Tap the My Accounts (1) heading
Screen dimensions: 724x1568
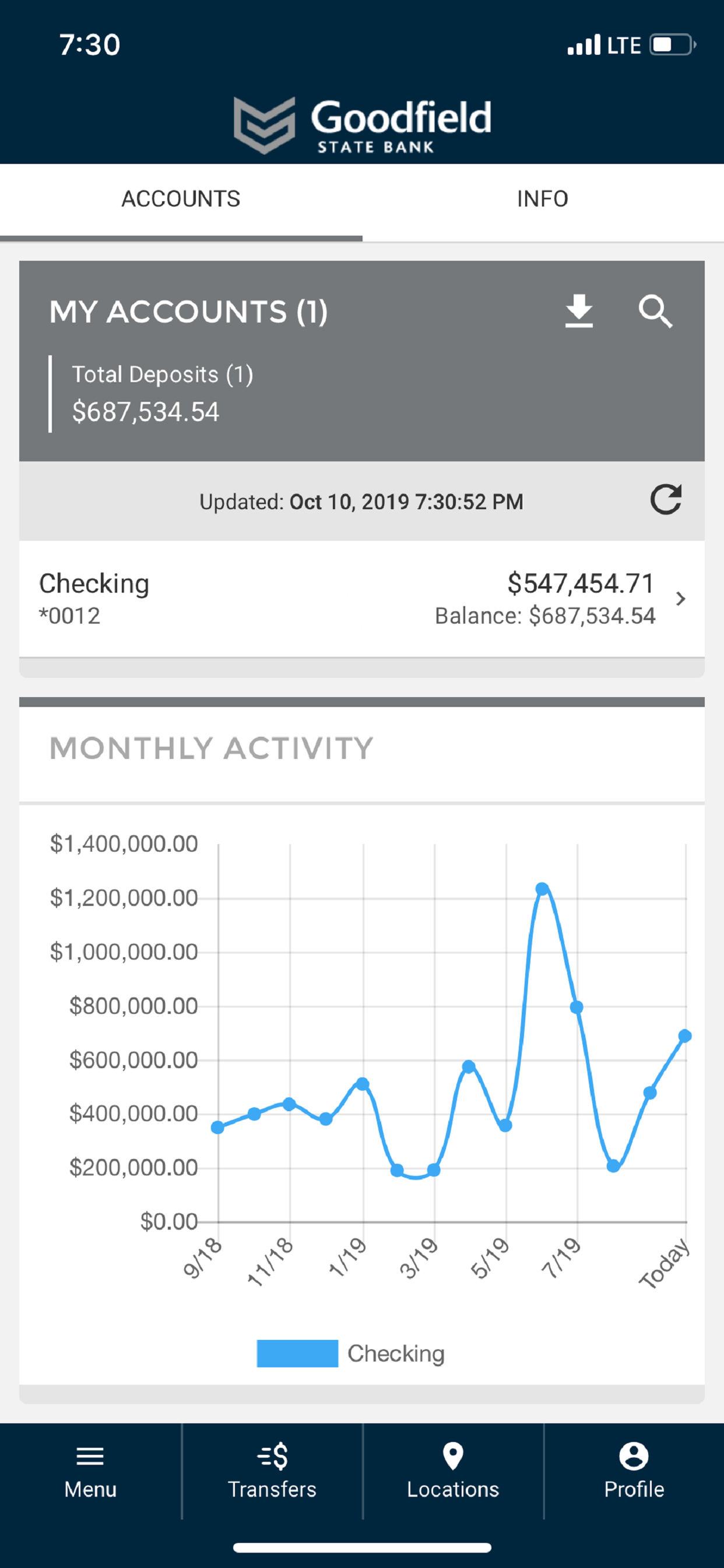coord(189,311)
